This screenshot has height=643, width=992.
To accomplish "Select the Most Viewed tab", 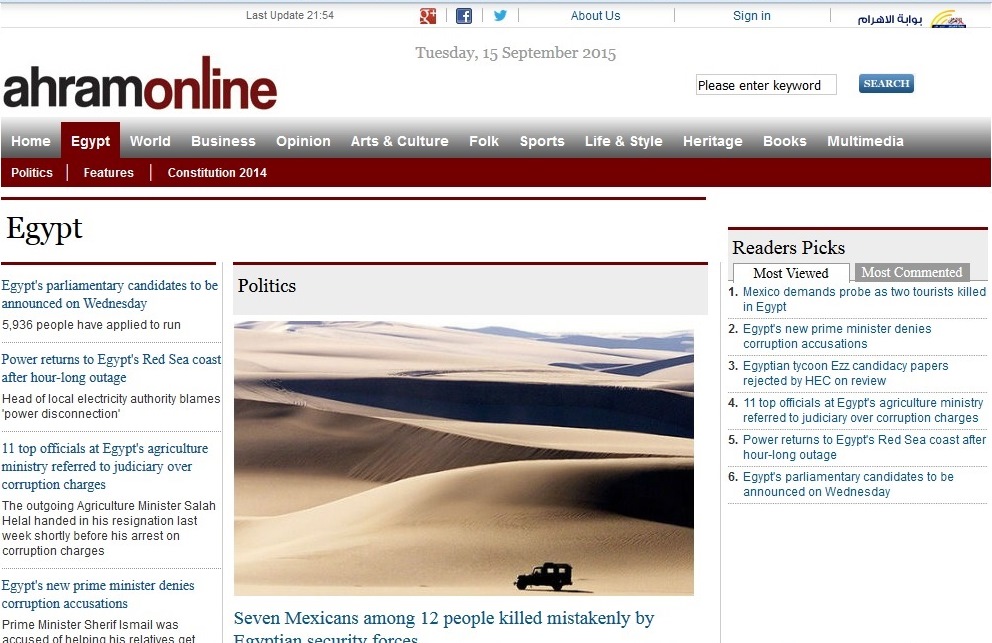I will 790,273.
